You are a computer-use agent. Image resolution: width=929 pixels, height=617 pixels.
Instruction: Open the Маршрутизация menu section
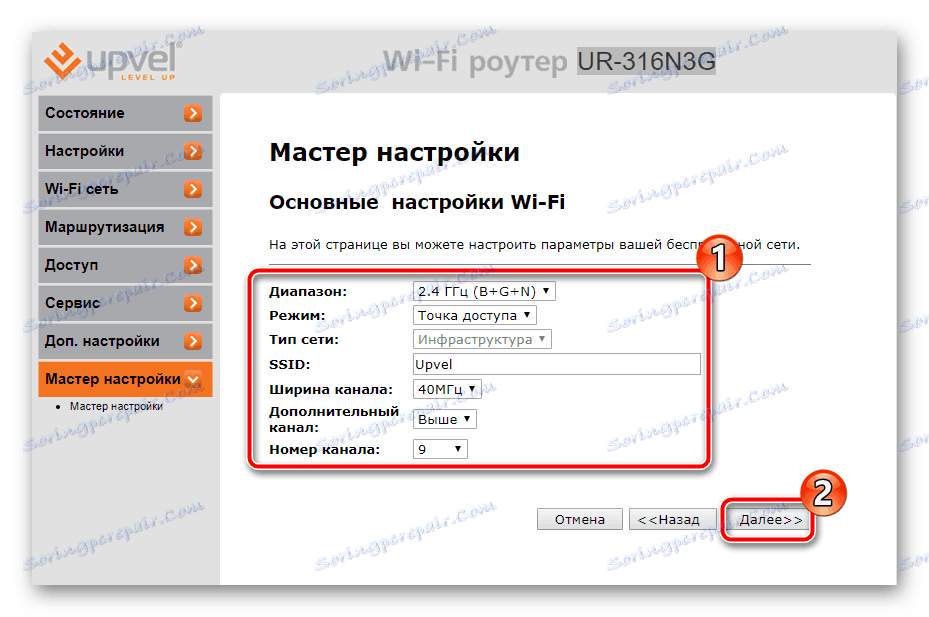click(x=125, y=227)
